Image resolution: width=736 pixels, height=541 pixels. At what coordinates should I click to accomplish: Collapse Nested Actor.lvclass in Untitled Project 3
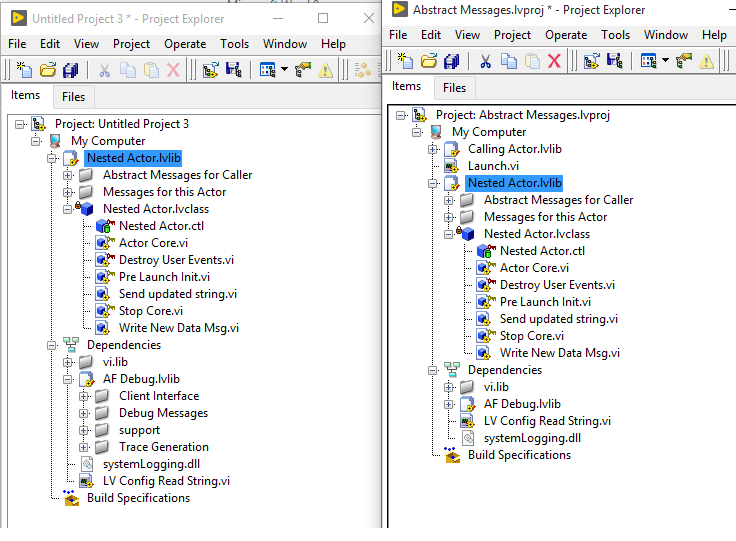(68, 209)
